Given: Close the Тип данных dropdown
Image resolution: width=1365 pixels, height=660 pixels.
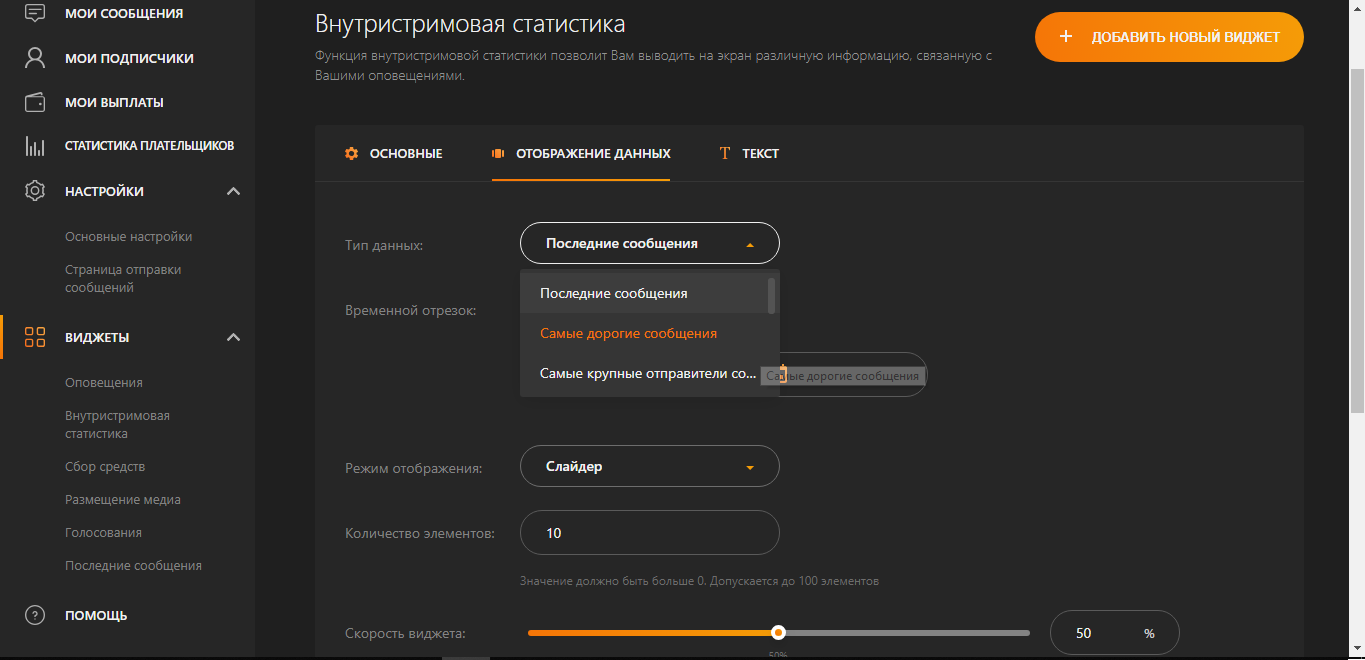Looking at the screenshot, I should coord(650,243).
